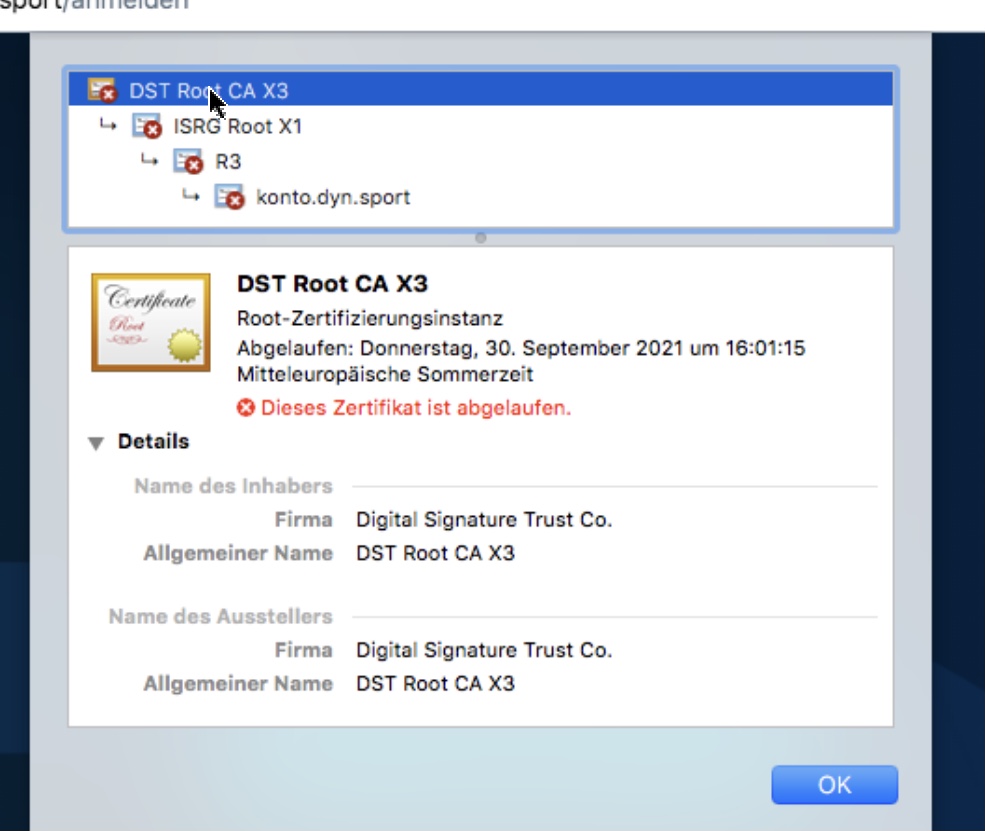Screen dimensions: 985x831
Task: Click the 'Name des Ausstellers' section header
Action: [221, 617]
